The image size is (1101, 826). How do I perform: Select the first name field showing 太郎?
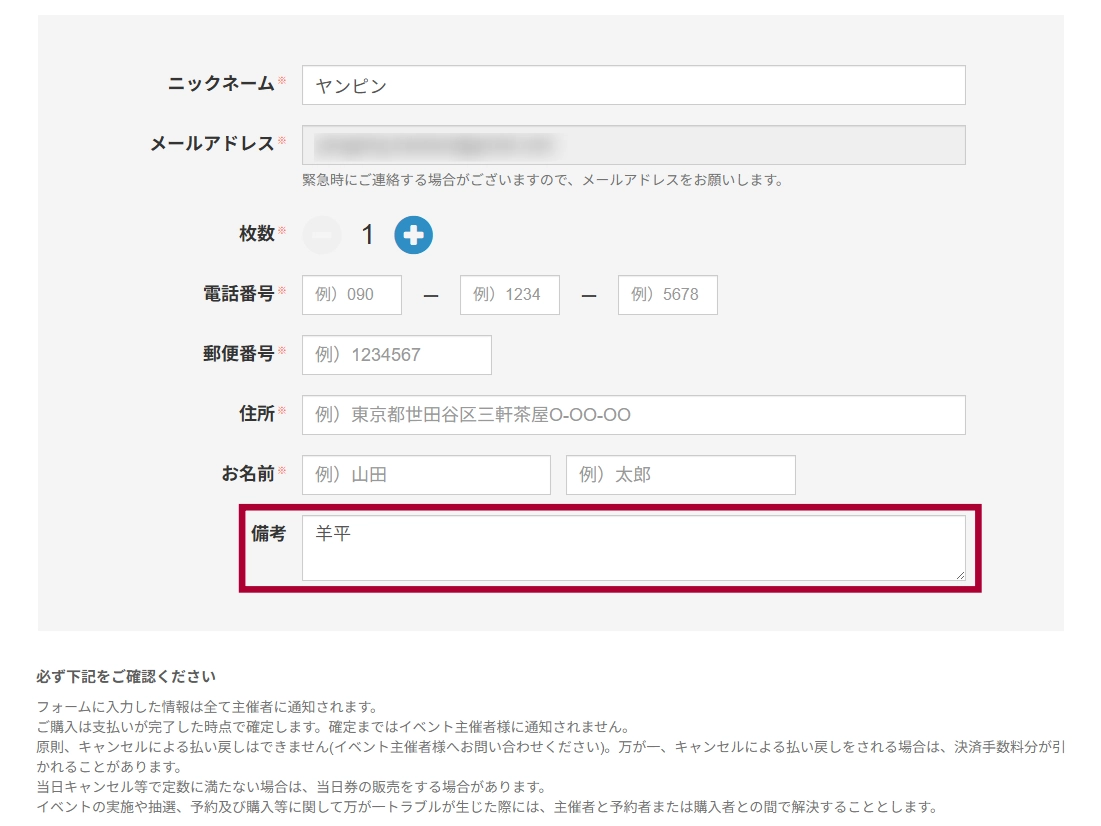tap(680, 475)
